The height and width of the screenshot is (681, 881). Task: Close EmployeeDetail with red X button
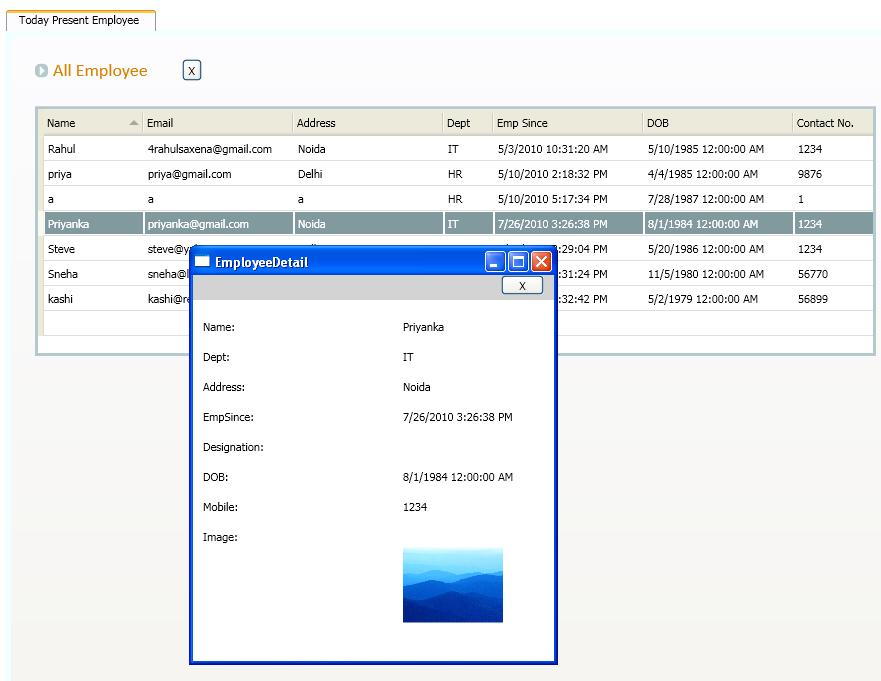541,261
